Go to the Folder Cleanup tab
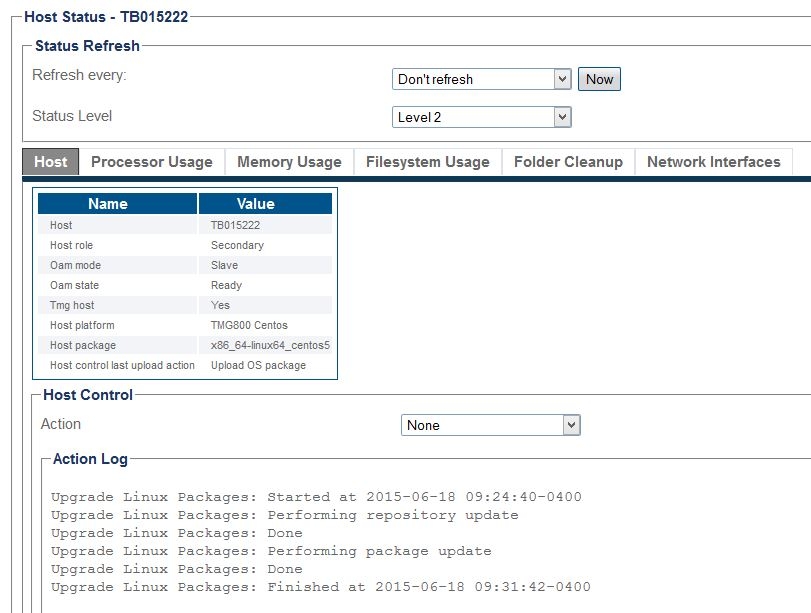The height and width of the screenshot is (613, 811). click(568, 162)
